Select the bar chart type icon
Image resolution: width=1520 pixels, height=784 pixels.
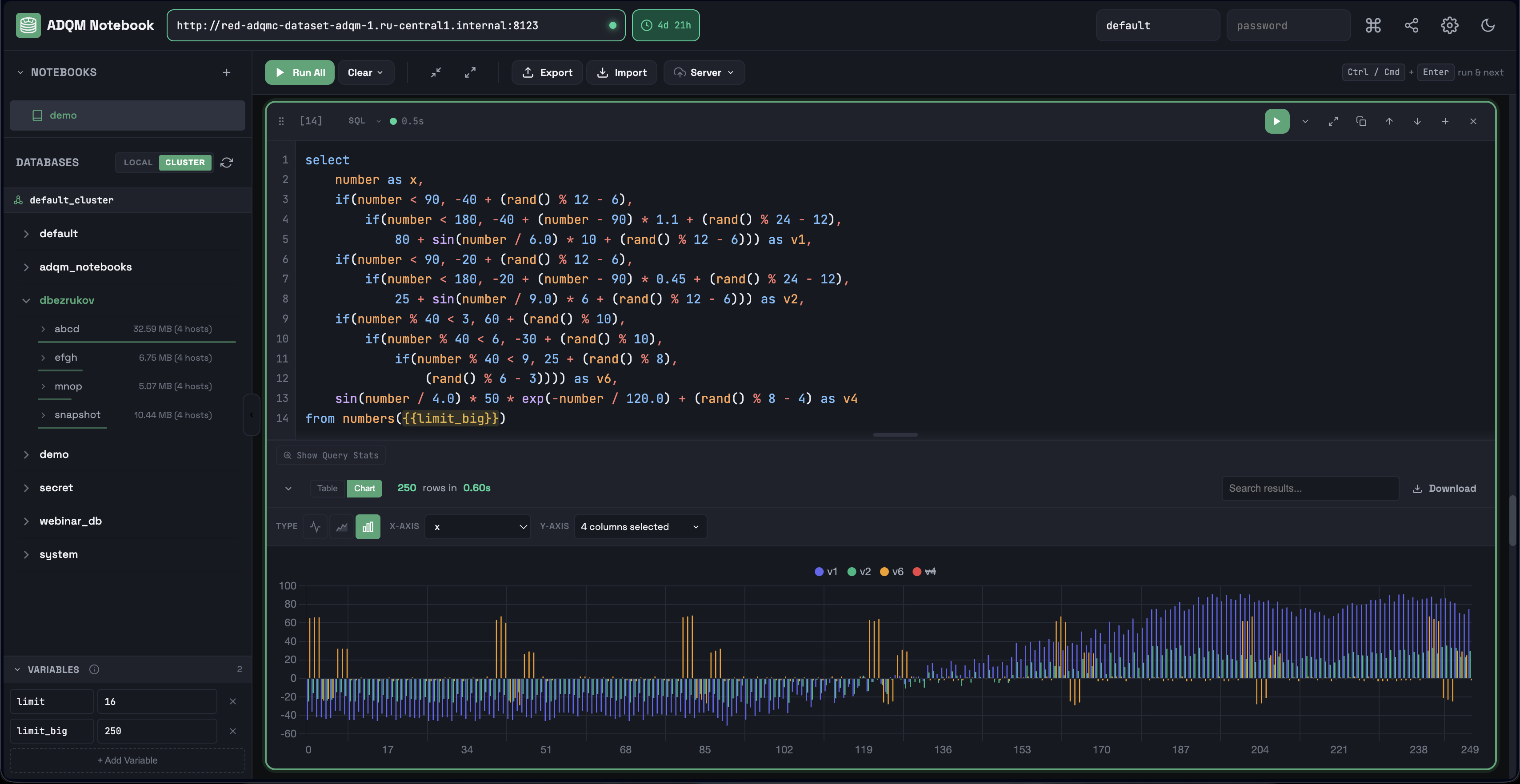(x=368, y=527)
